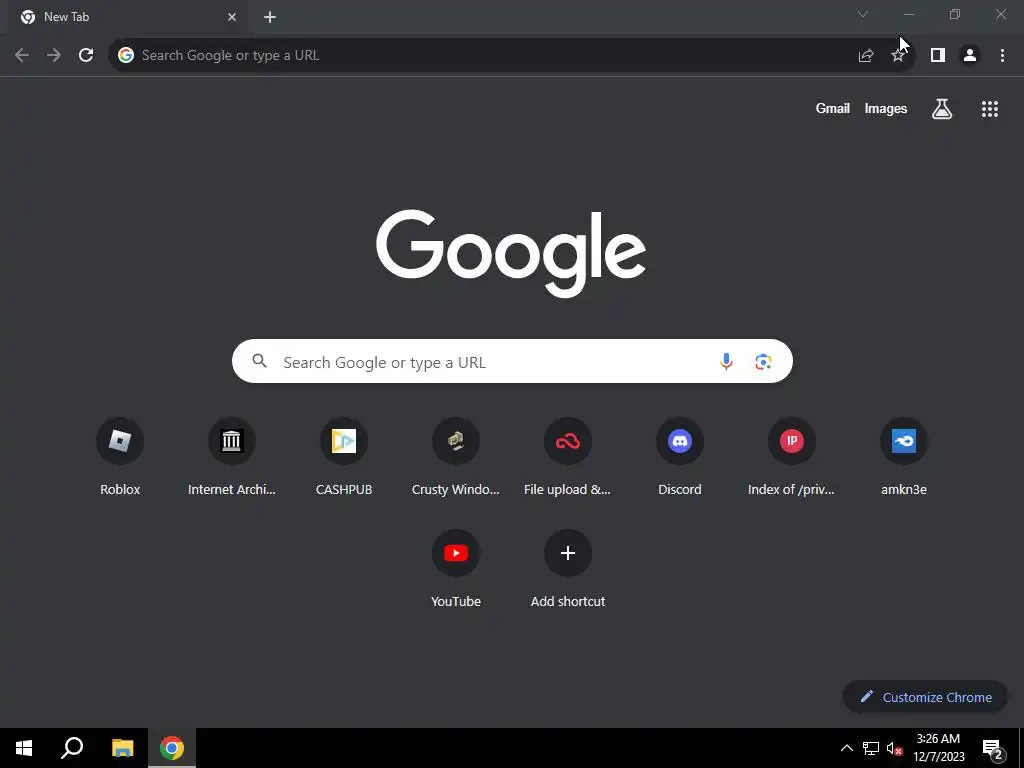
Task: Start a voice search with the microphone
Action: (x=726, y=361)
